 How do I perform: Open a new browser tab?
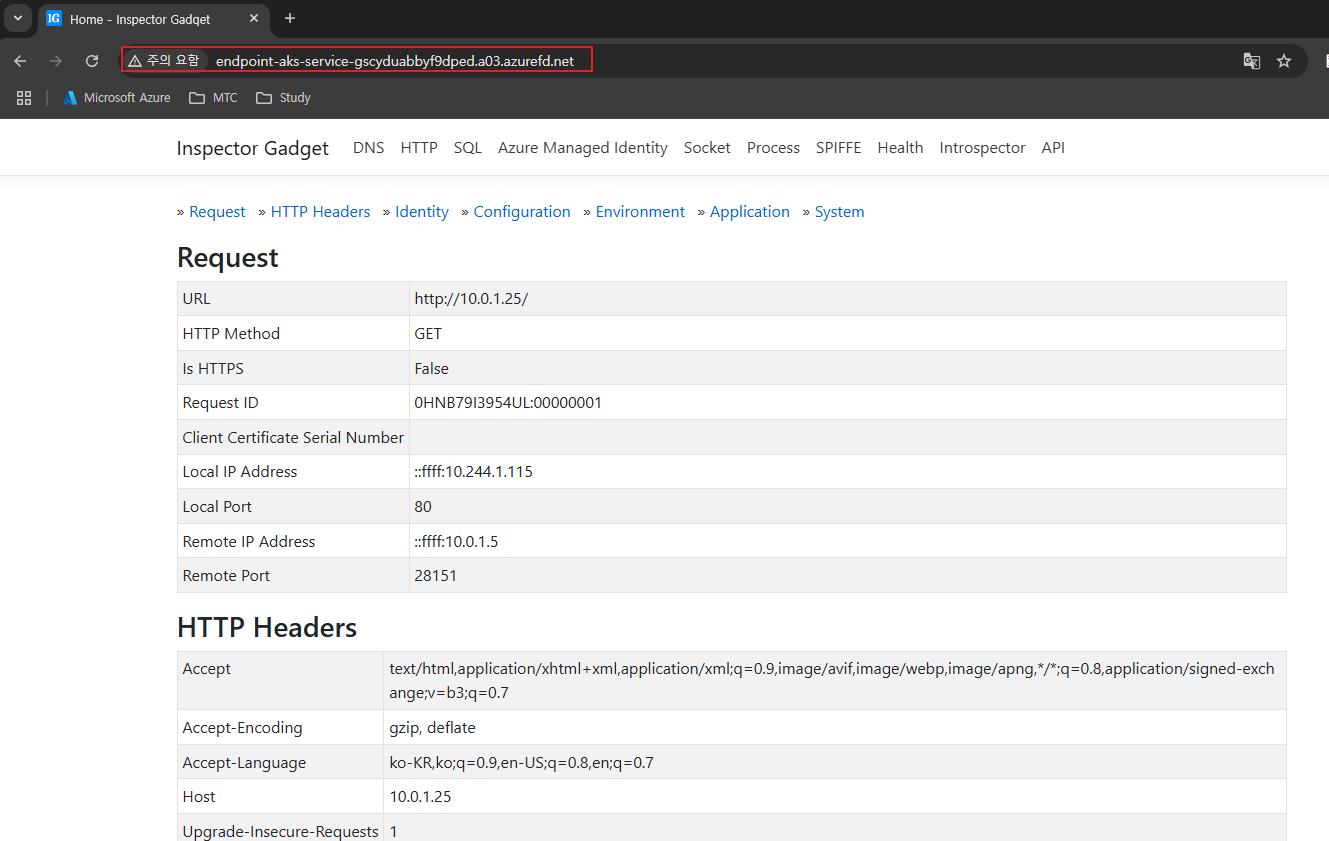click(290, 18)
